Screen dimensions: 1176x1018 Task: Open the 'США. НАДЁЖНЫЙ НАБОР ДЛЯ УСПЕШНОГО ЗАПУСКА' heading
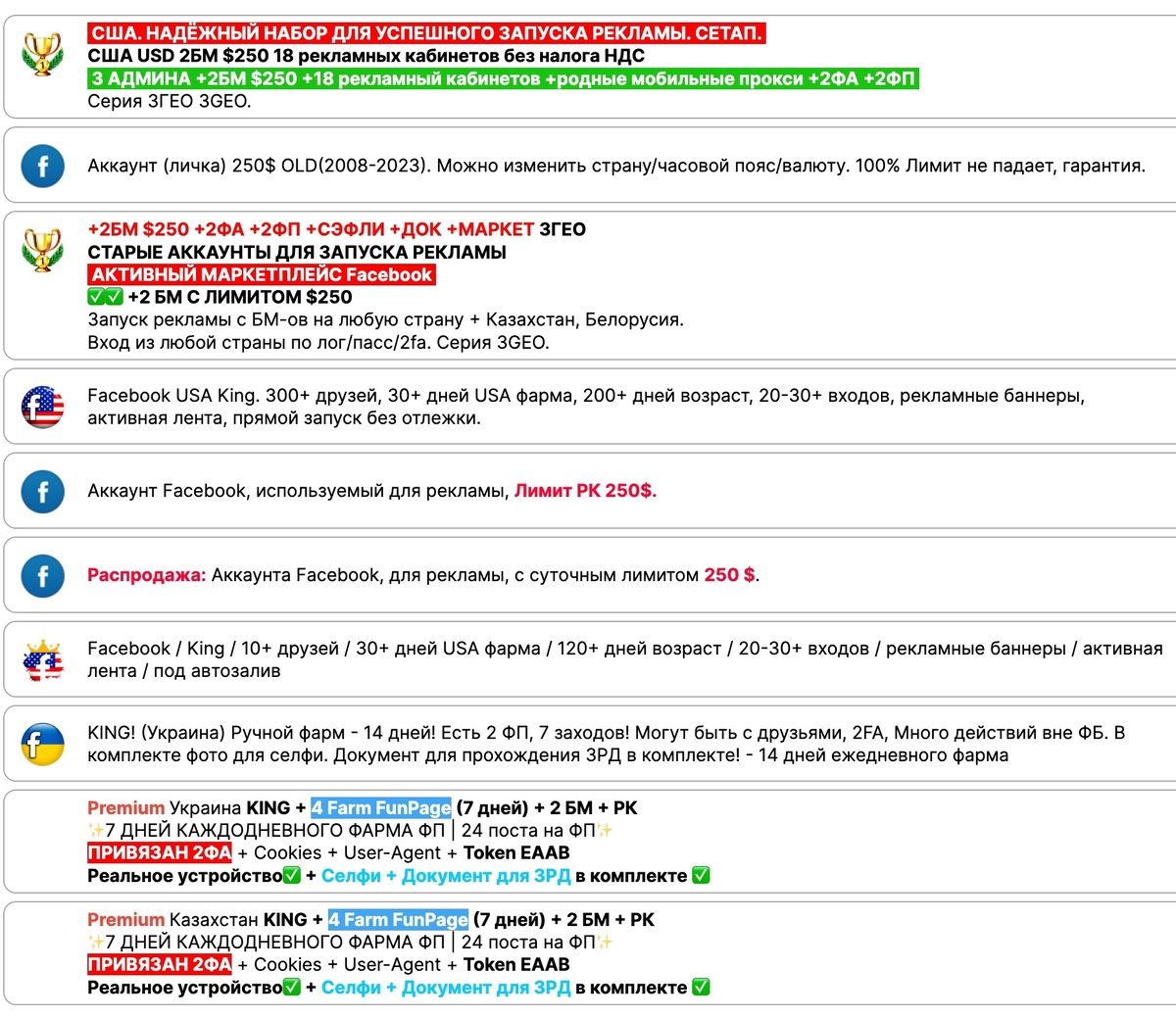point(425,33)
